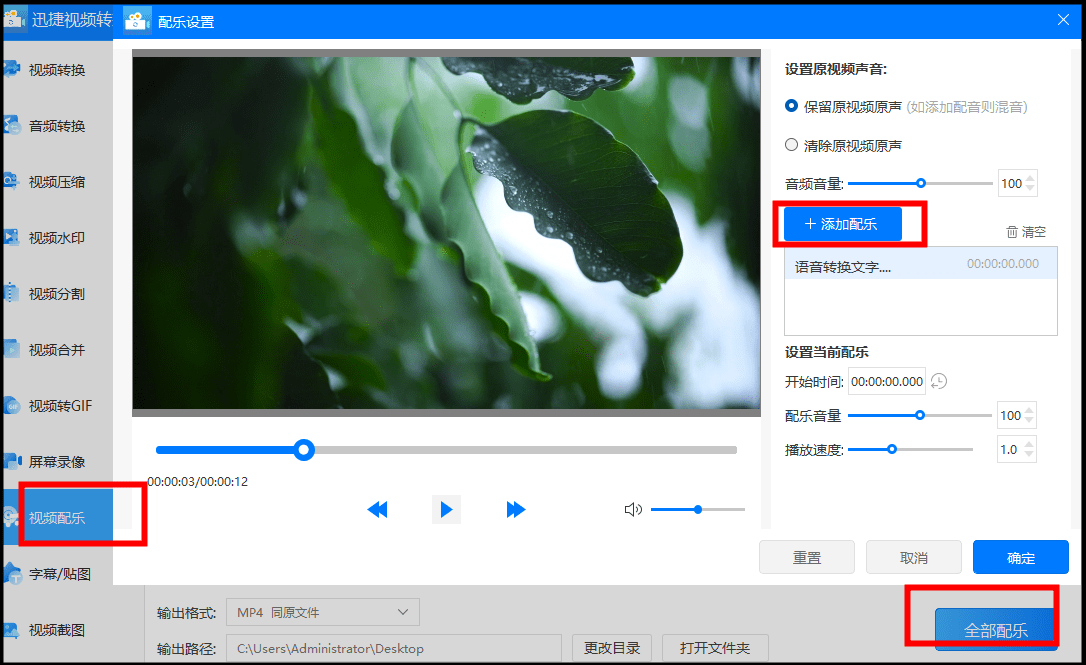Screen dimensions: 1086x665
Task: Open 屏幕录像 from the sidebar
Action: click(57, 462)
